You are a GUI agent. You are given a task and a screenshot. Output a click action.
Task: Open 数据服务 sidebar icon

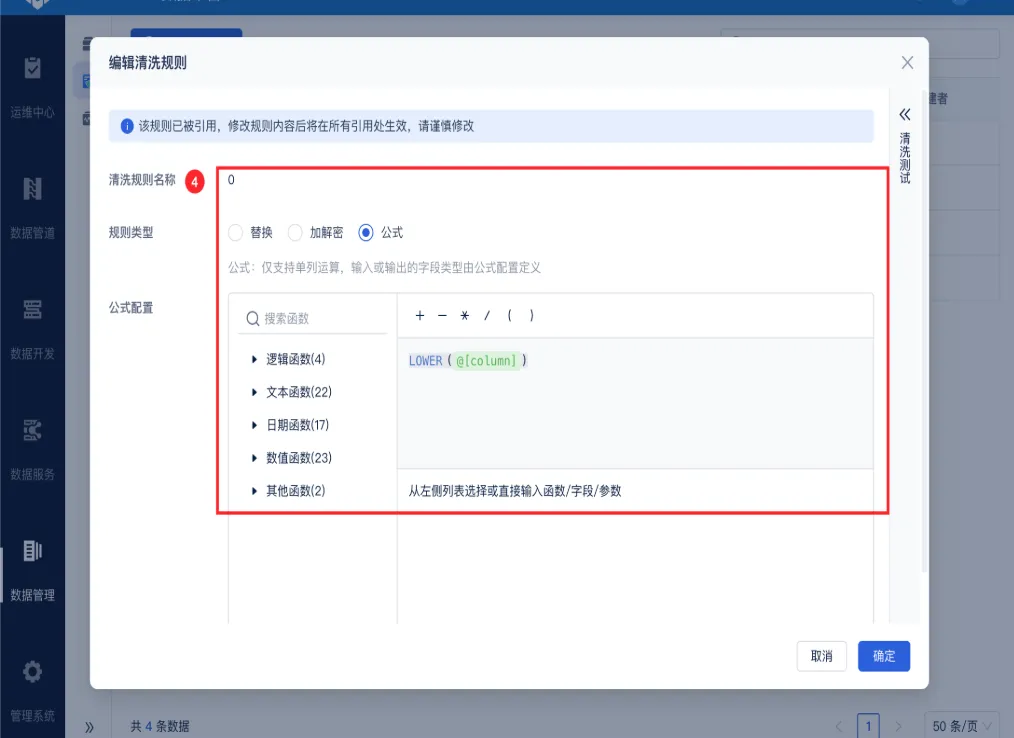(32, 430)
